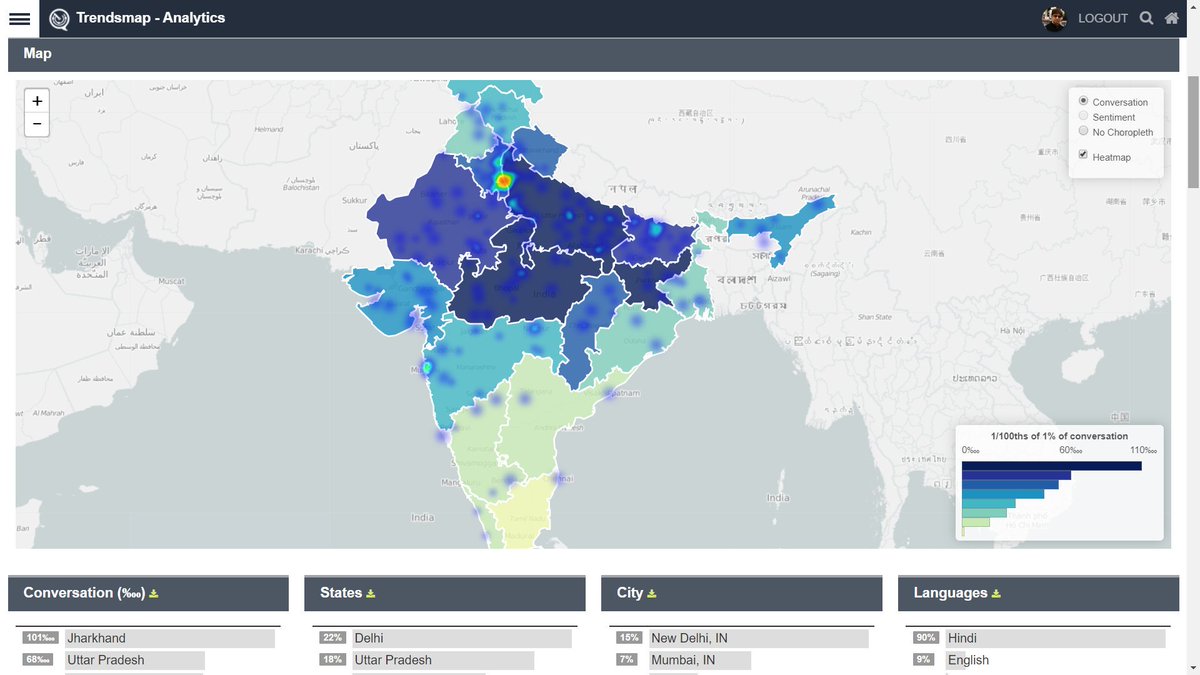Screen dimensions: 1200x675
Task: Disable the Heatmap overlay
Action: pyautogui.click(x=1082, y=153)
